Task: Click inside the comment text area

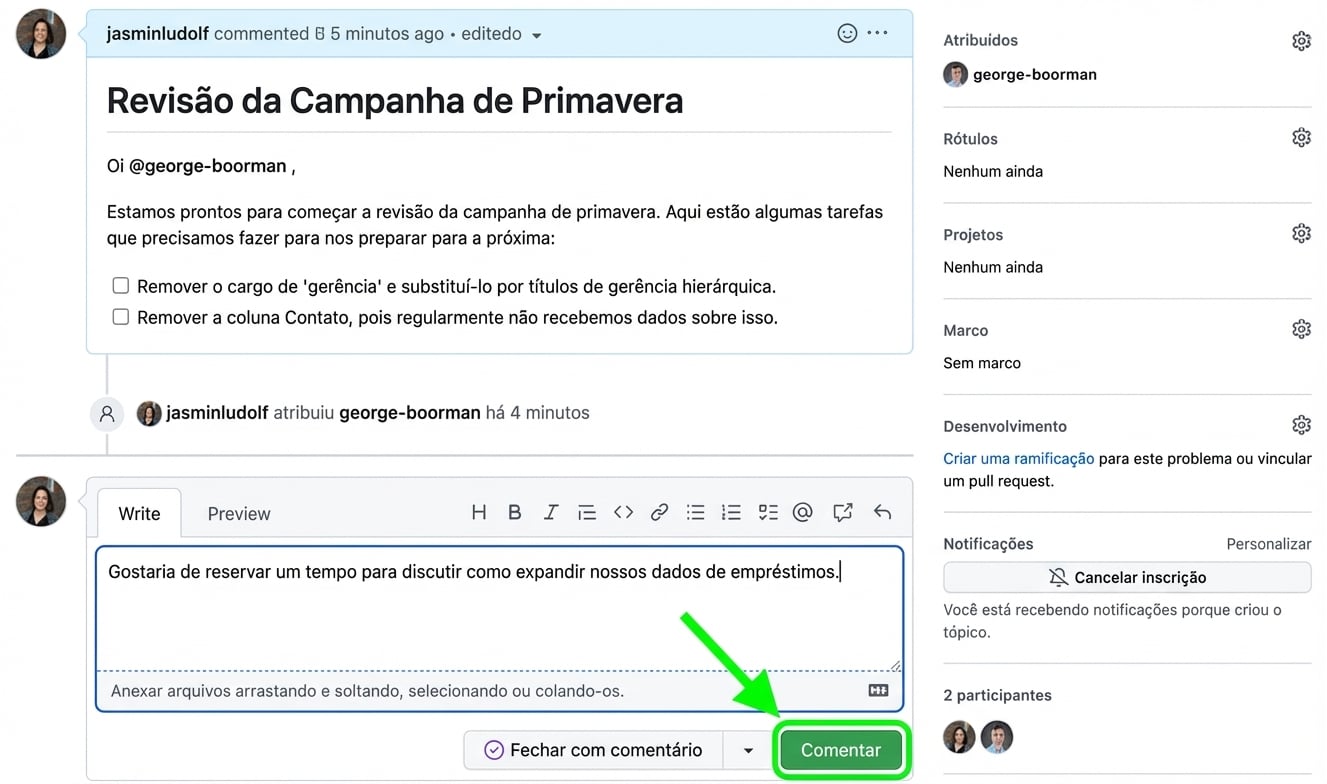Action: click(499, 608)
